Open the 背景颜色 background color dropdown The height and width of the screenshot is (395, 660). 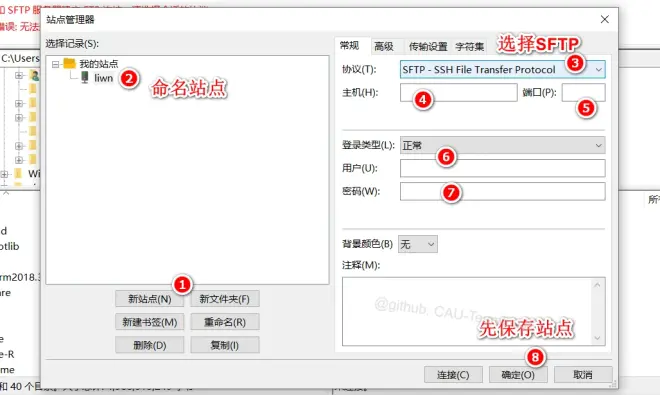click(418, 244)
